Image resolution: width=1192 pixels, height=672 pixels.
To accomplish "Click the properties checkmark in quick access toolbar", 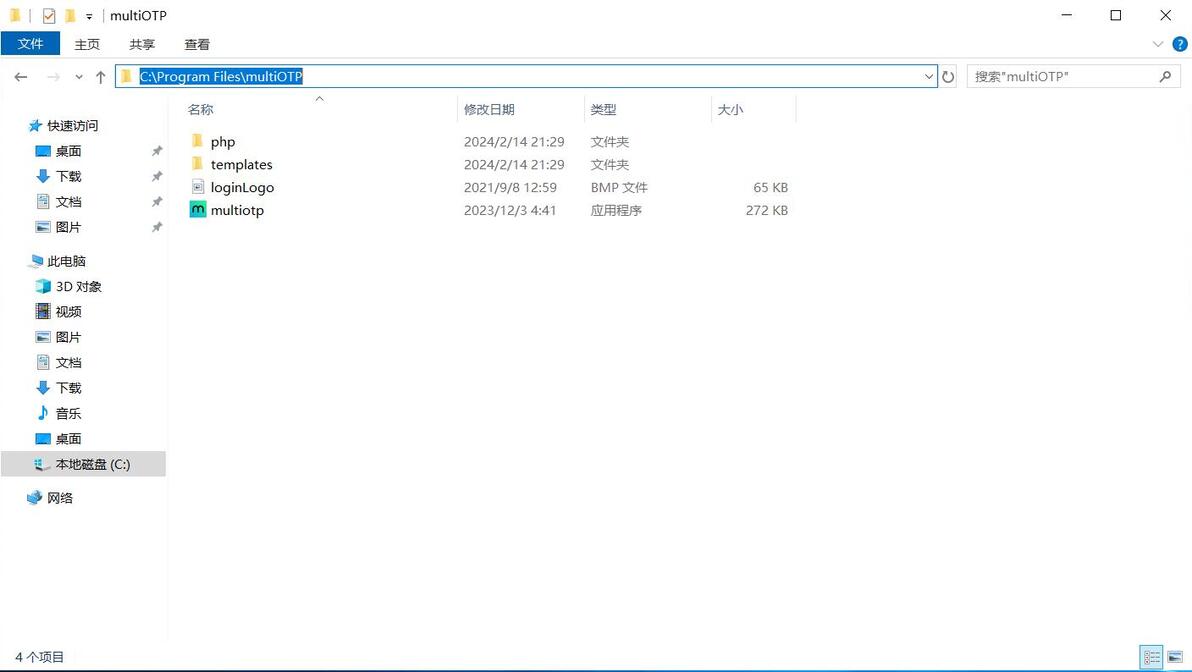I will click(49, 15).
